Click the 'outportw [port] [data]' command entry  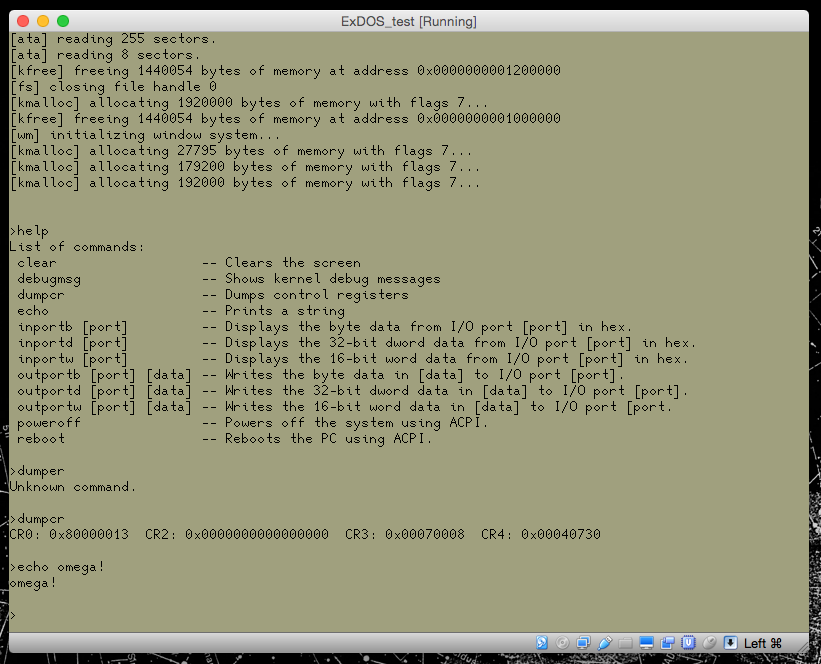coord(104,407)
